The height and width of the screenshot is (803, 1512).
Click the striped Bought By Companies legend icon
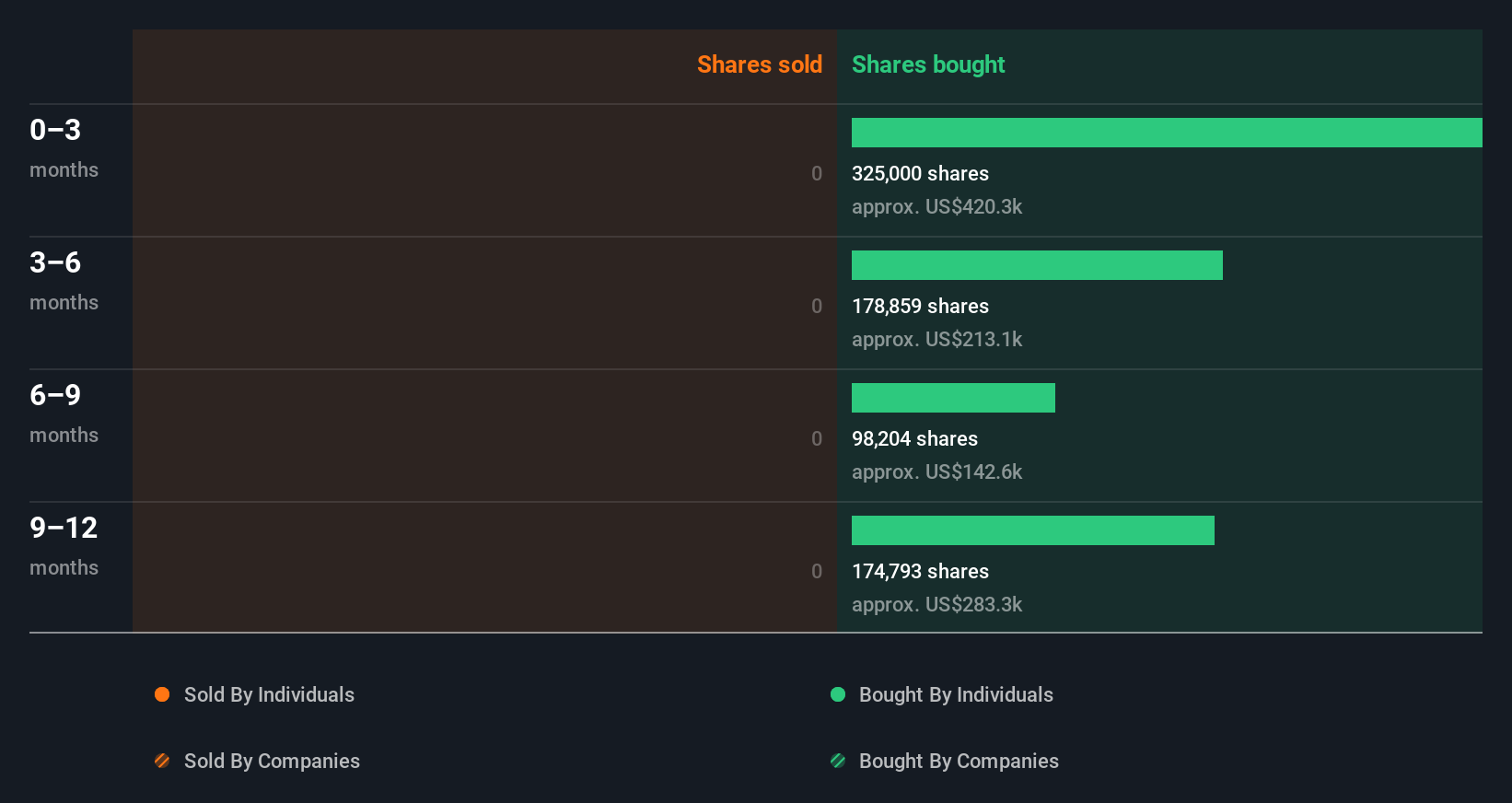pos(838,761)
